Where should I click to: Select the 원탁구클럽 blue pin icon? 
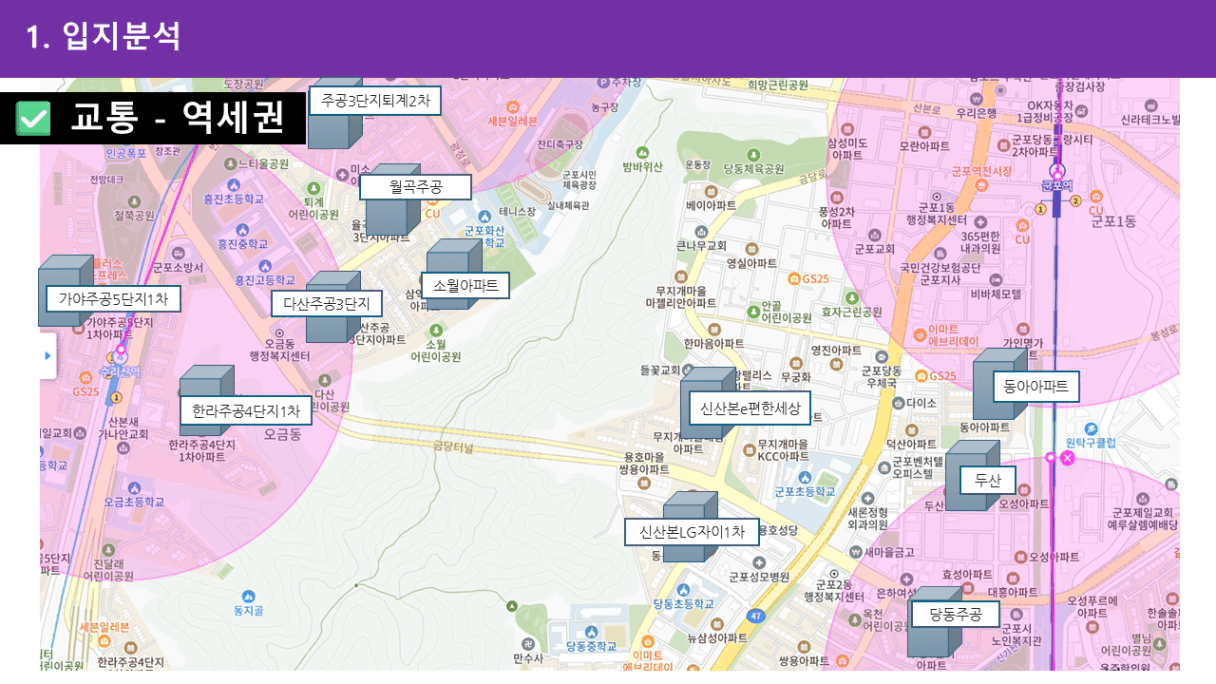point(1089,427)
